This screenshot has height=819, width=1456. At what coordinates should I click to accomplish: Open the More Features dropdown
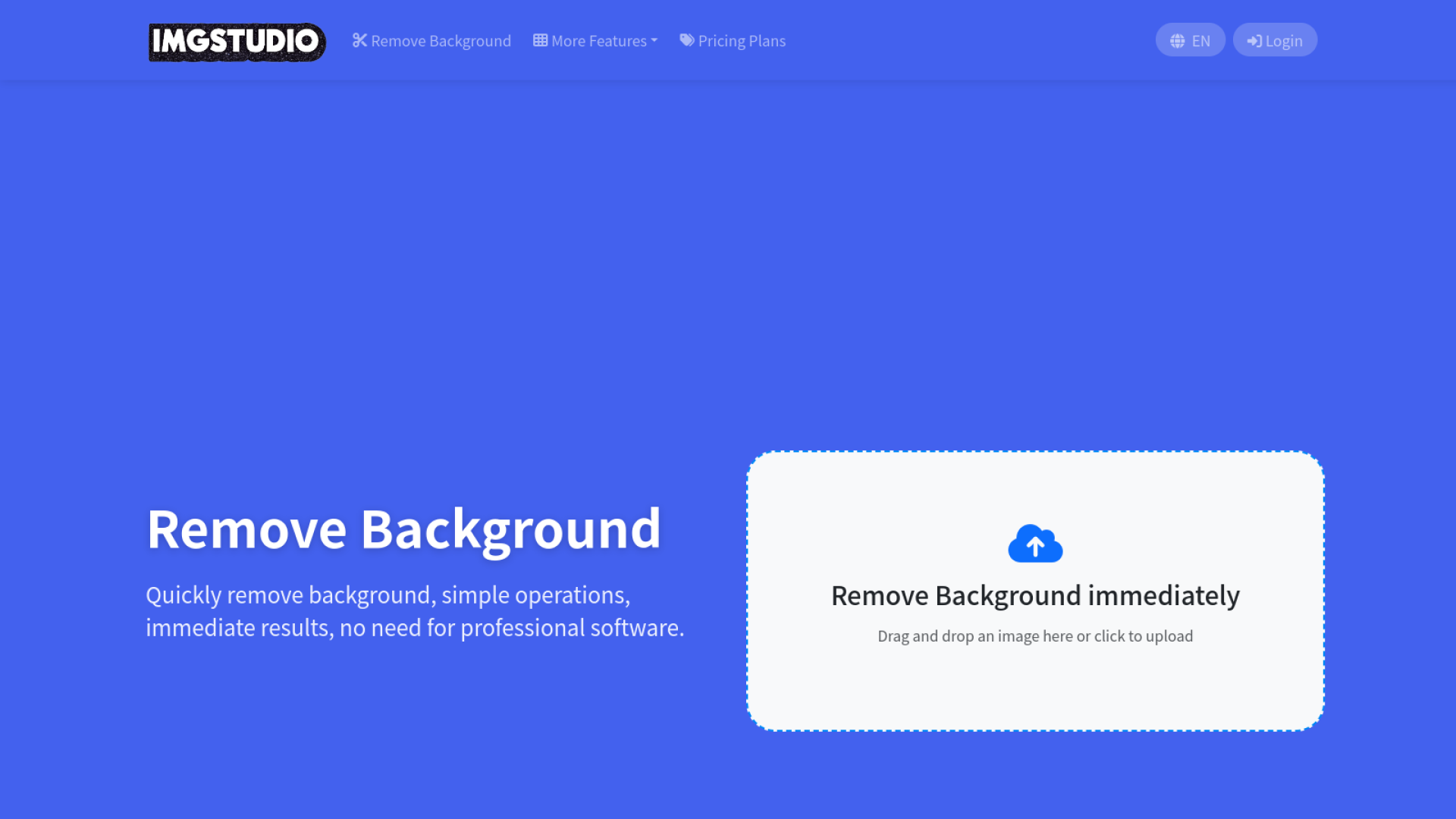[x=595, y=40]
